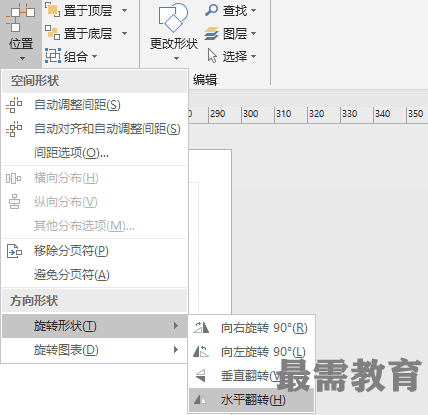
Task: Click the 查找 text label
Action: (235, 11)
